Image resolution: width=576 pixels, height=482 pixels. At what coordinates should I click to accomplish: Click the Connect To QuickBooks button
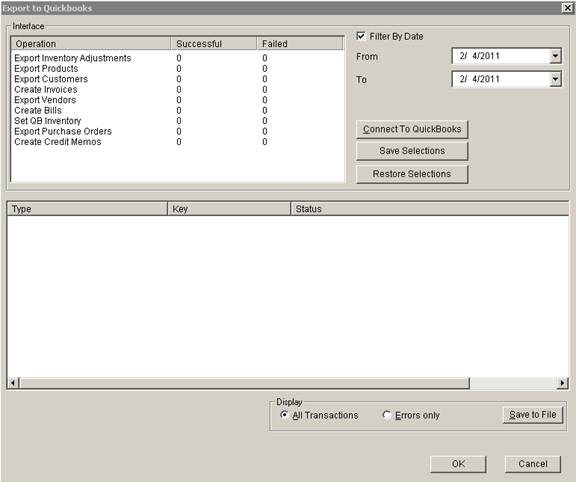pyautogui.click(x=412, y=129)
